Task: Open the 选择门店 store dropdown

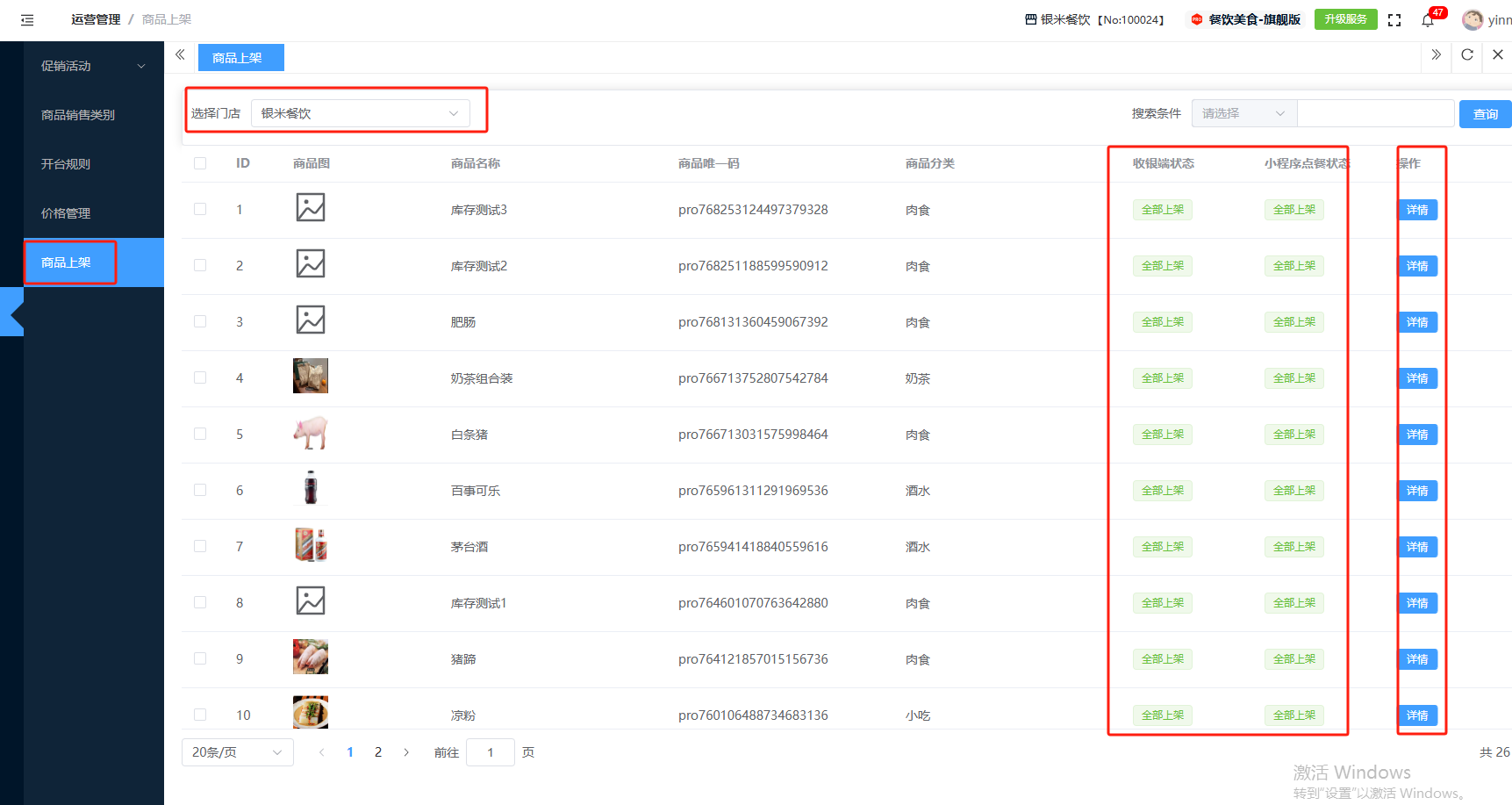Action: tap(360, 113)
